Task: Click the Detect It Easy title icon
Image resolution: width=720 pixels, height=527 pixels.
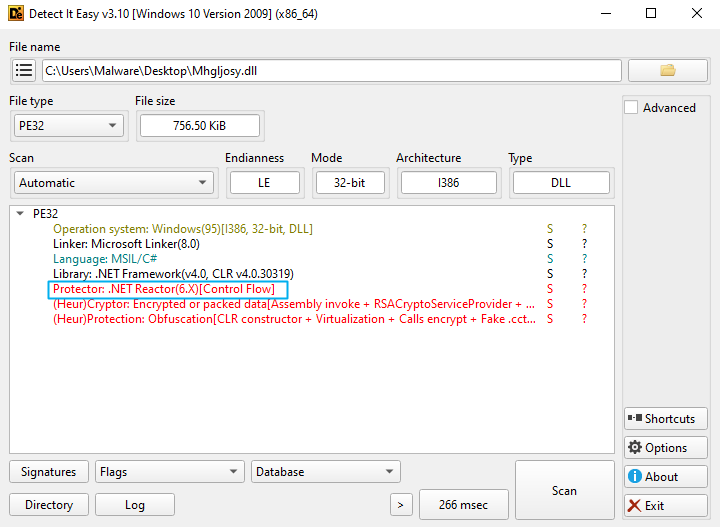Action: click(17, 15)
